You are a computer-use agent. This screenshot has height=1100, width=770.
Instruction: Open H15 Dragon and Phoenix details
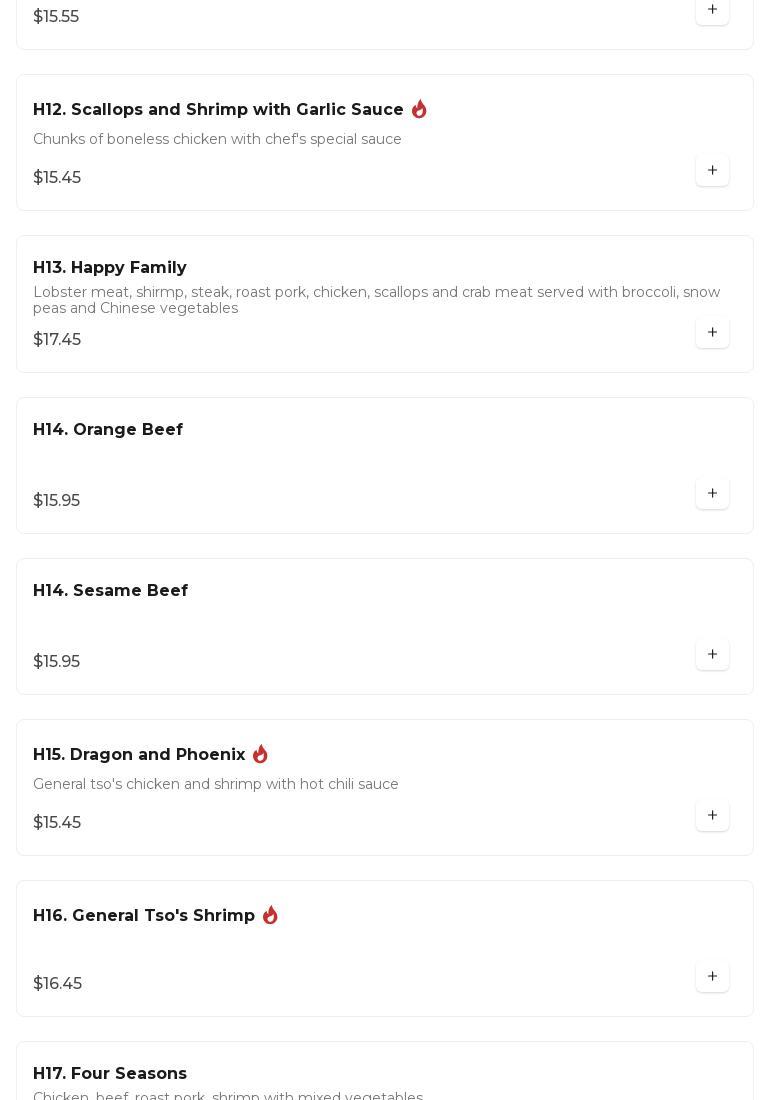(139, 755)
